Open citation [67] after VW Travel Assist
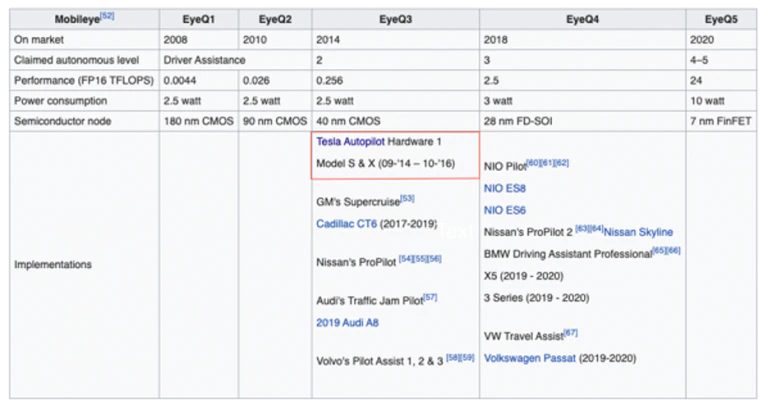Screen dimensions: 768x402 pyautogui.click(x=571, y=333)
